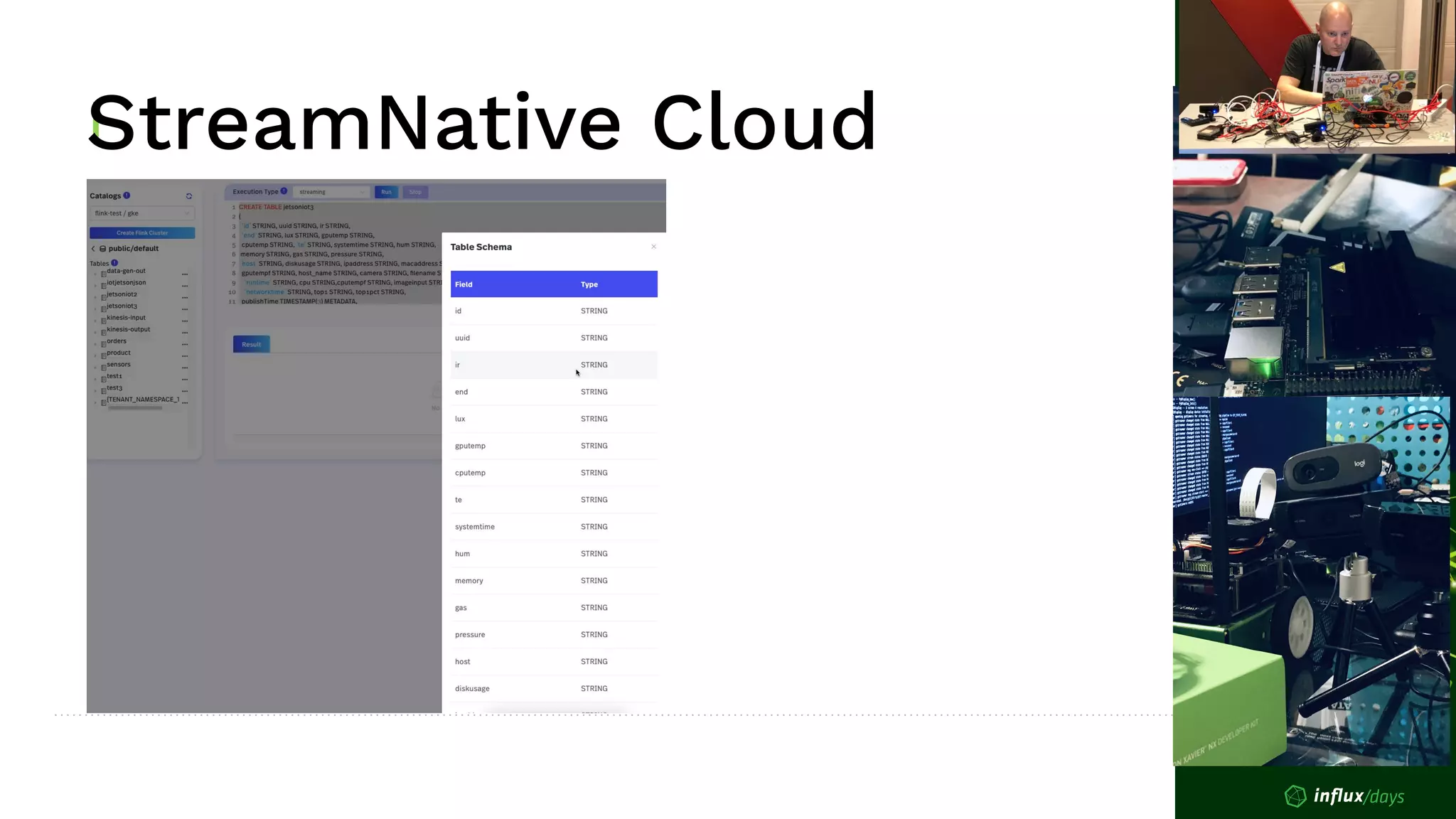Screen dimensions: 1456x819
Task: Click the Field column header
Action: 464,284
